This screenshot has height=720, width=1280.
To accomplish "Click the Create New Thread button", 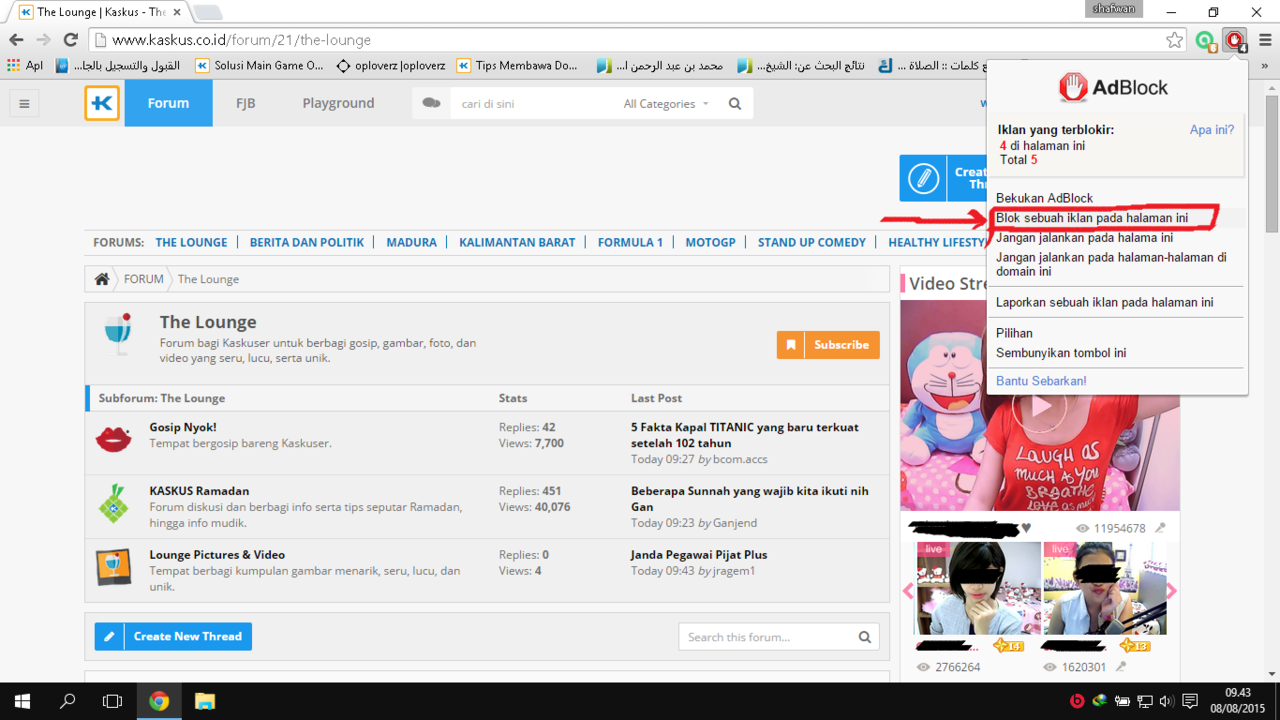I will (173, 636).
